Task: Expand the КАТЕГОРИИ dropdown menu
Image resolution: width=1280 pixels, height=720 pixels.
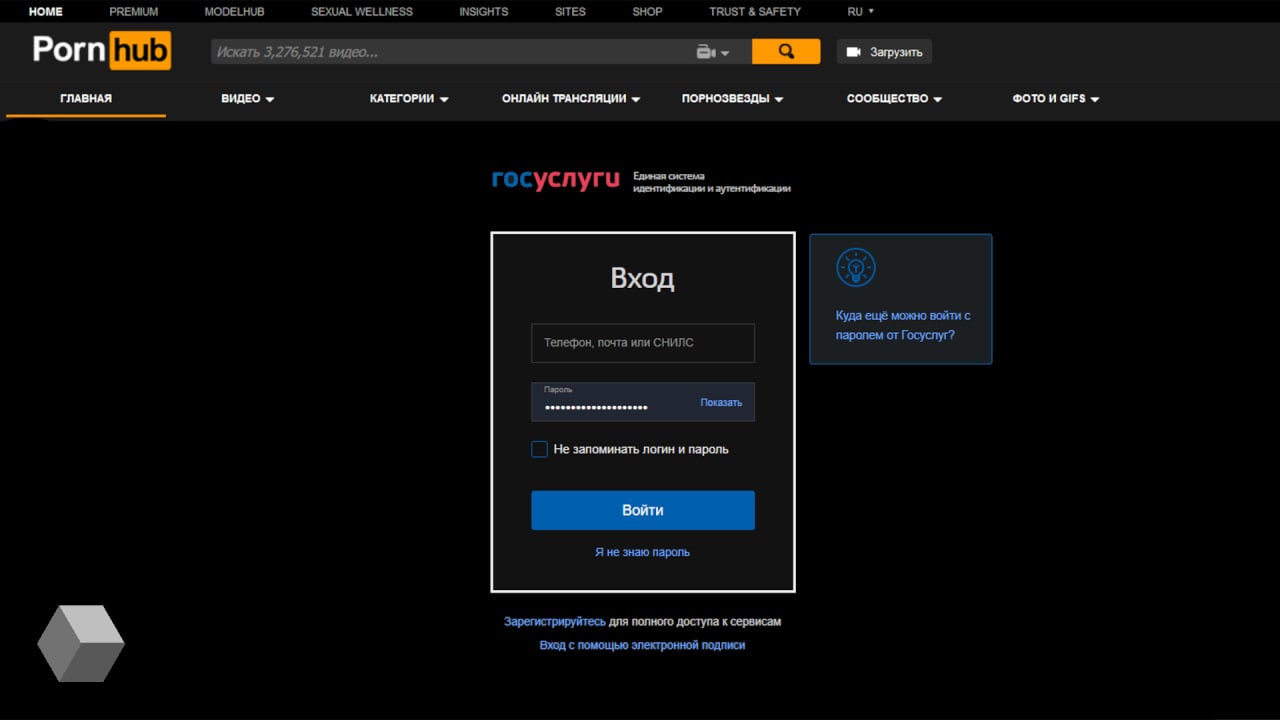Action: tap(409, 99)
